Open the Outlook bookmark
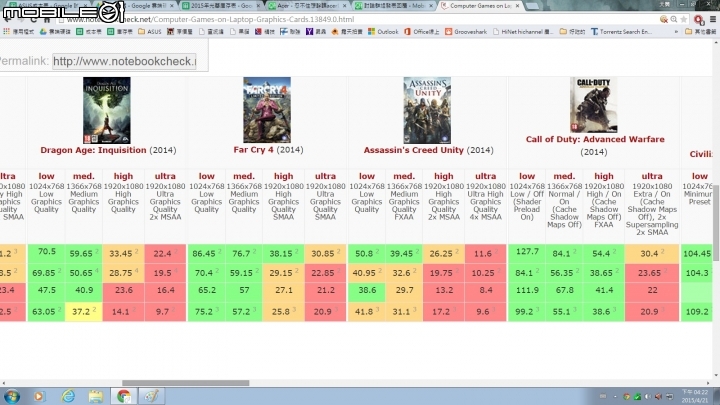 pyautogui.click(x=383, y=32)
